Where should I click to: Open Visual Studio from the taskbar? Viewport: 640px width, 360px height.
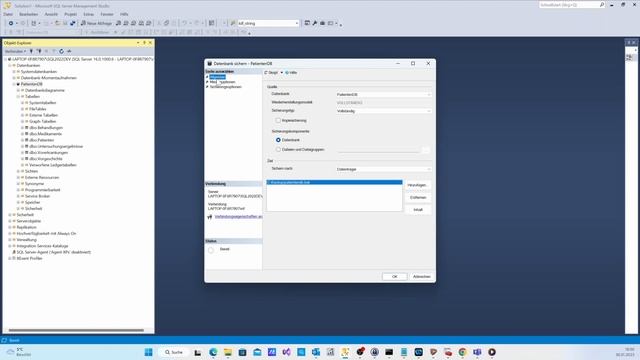[x=287, y=352]
